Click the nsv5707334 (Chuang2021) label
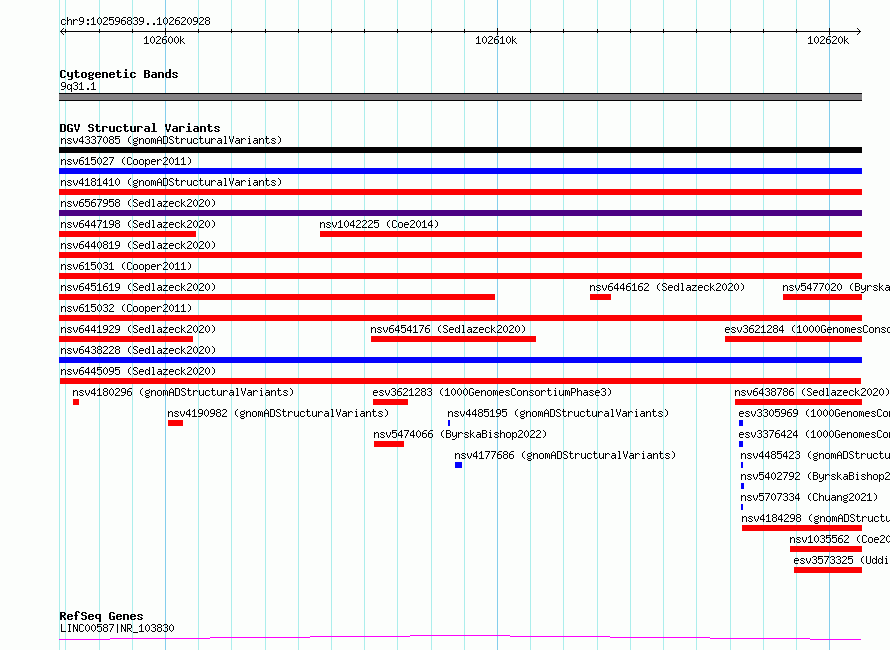890x650 pixels. 809,497
